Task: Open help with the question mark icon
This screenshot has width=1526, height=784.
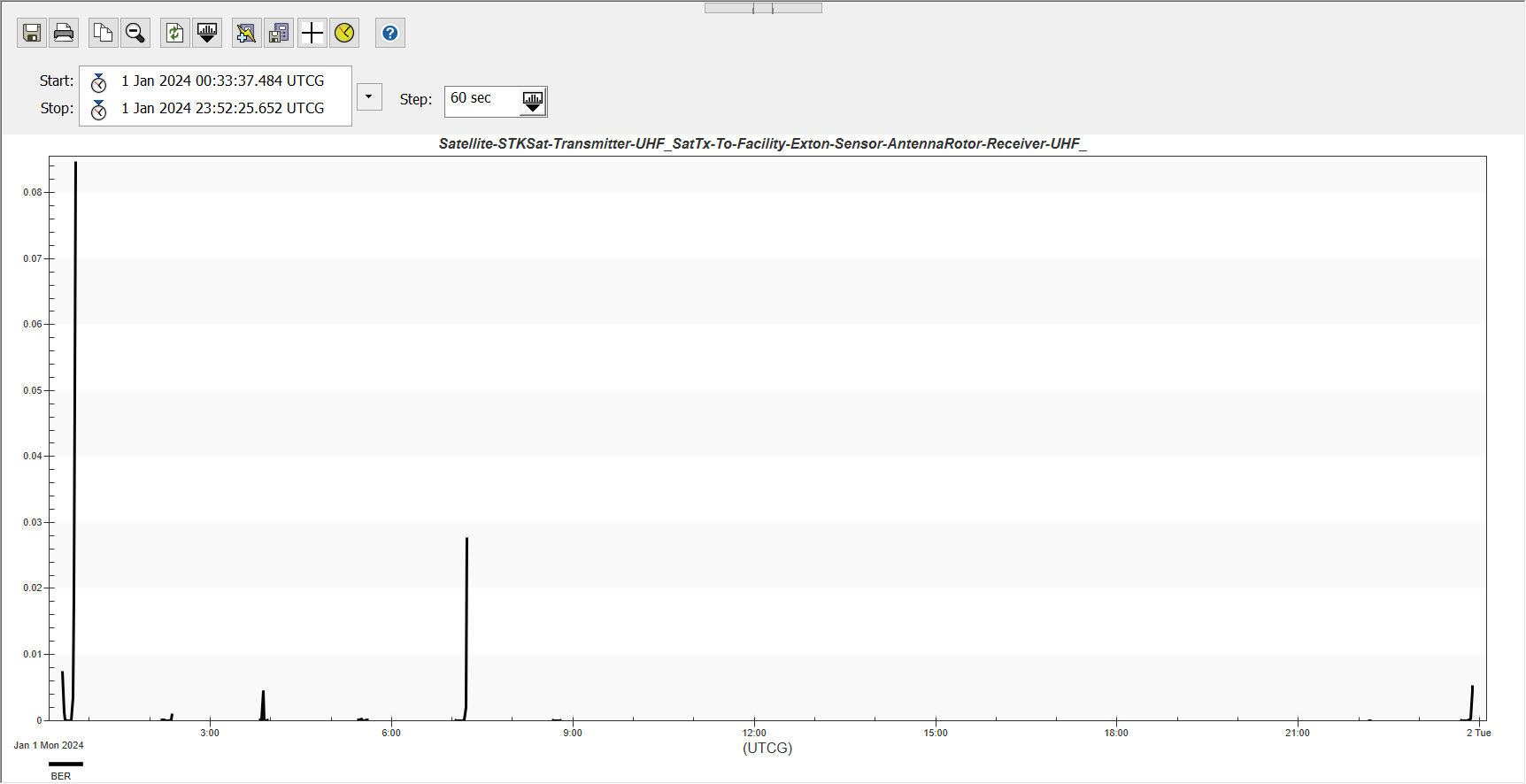Action: coord(390,34)
